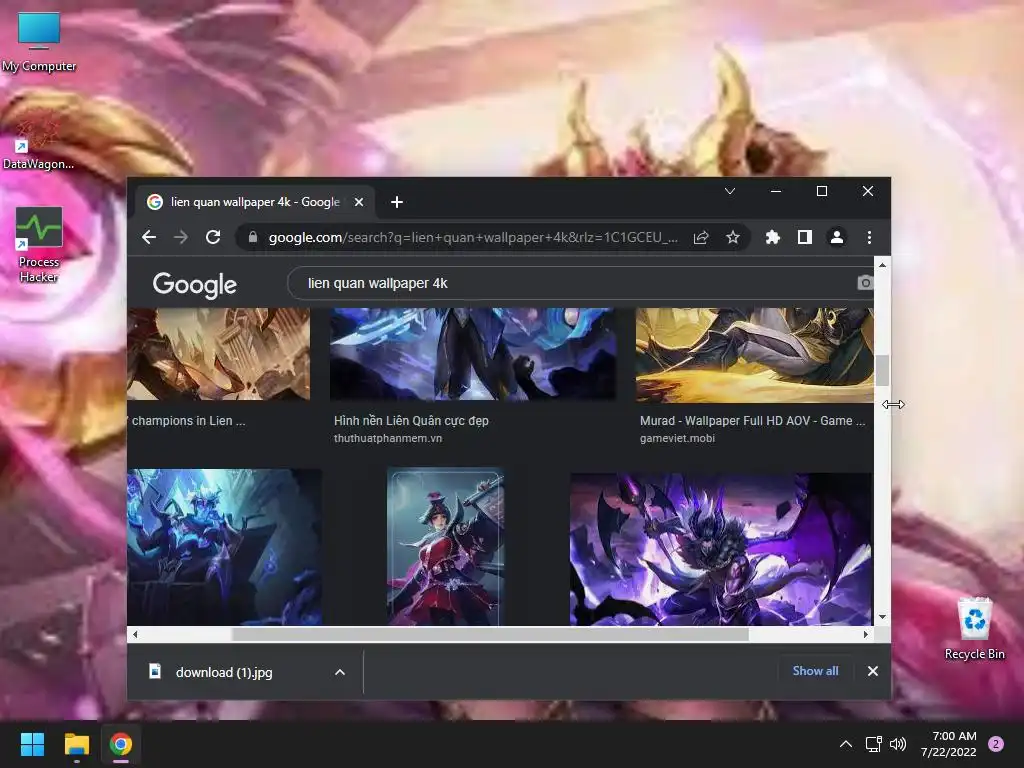1024x768 pixels.
Task: Go back to the previous page in Chrome
Action: point(149,237)
